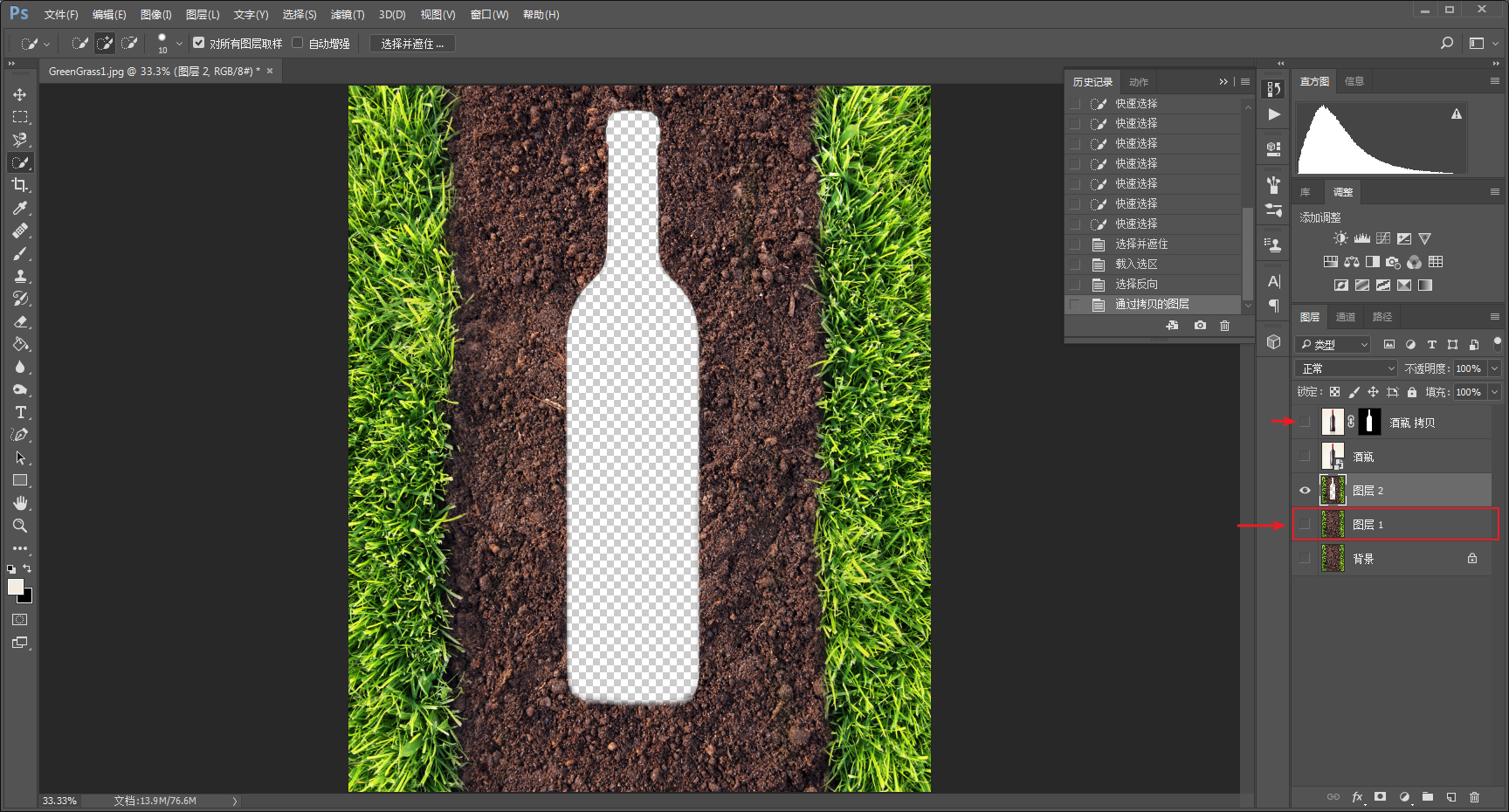Open the blend mode 正常 dropdown
Screen dimensions: 1509x812
click(x=1346, y=368)
